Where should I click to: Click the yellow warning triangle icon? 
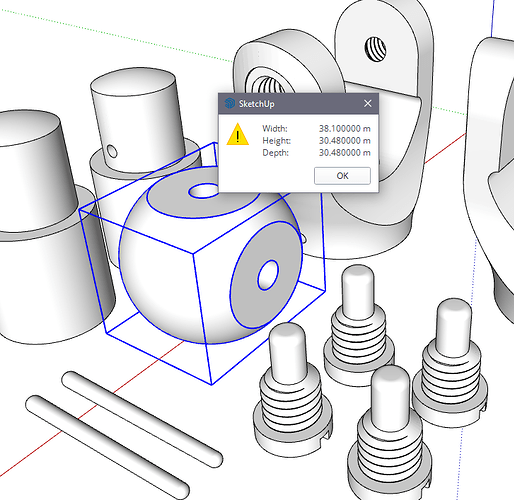[x=238, y=135]
